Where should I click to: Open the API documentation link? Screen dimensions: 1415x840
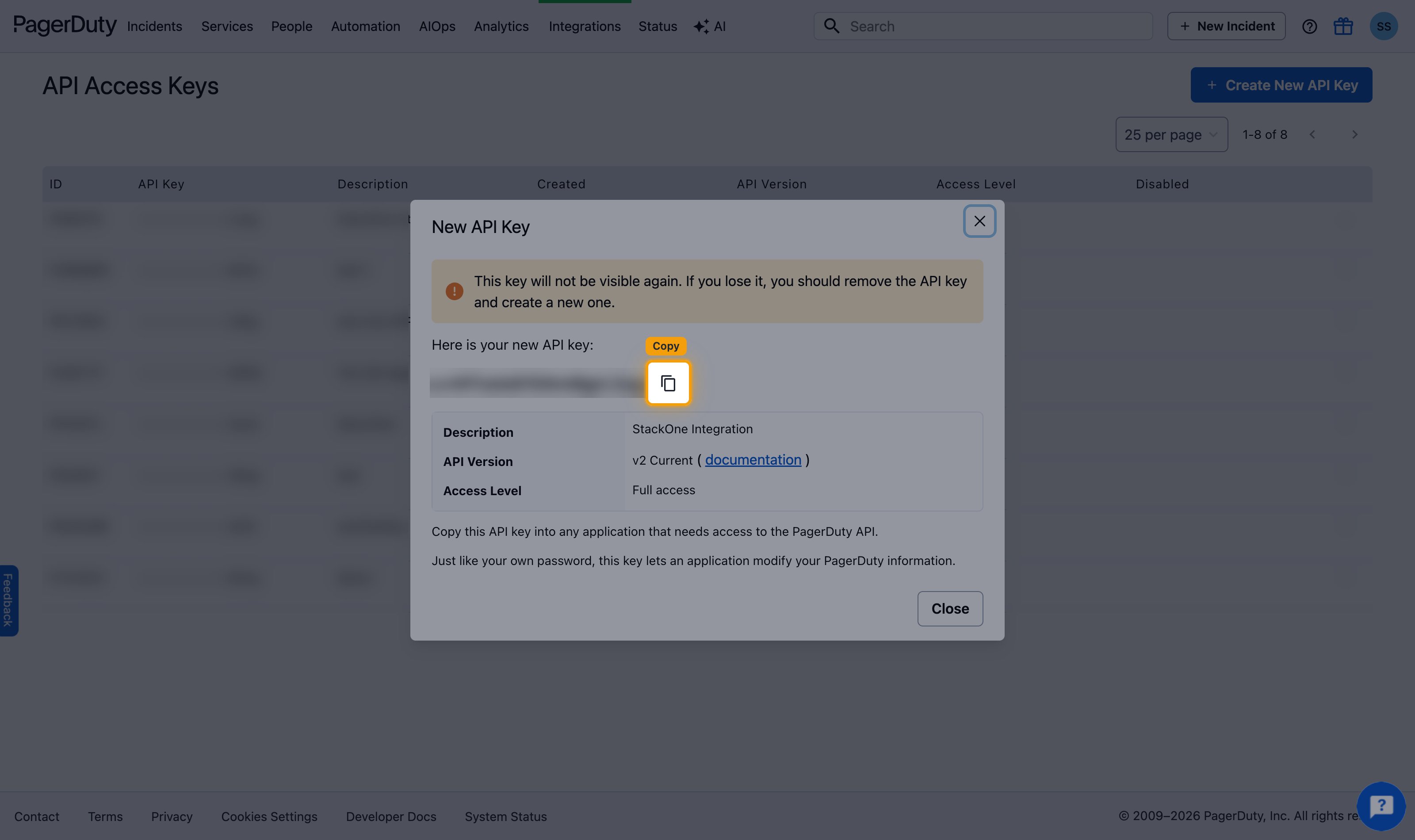coord(753,460)
